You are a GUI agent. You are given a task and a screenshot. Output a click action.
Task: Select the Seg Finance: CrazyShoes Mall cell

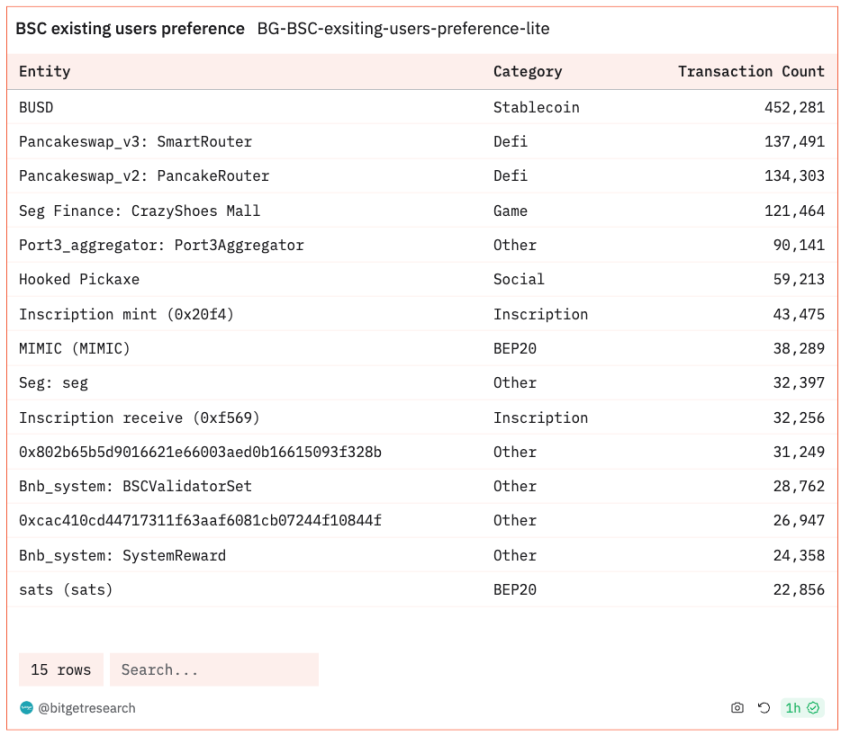click(139, 211)
